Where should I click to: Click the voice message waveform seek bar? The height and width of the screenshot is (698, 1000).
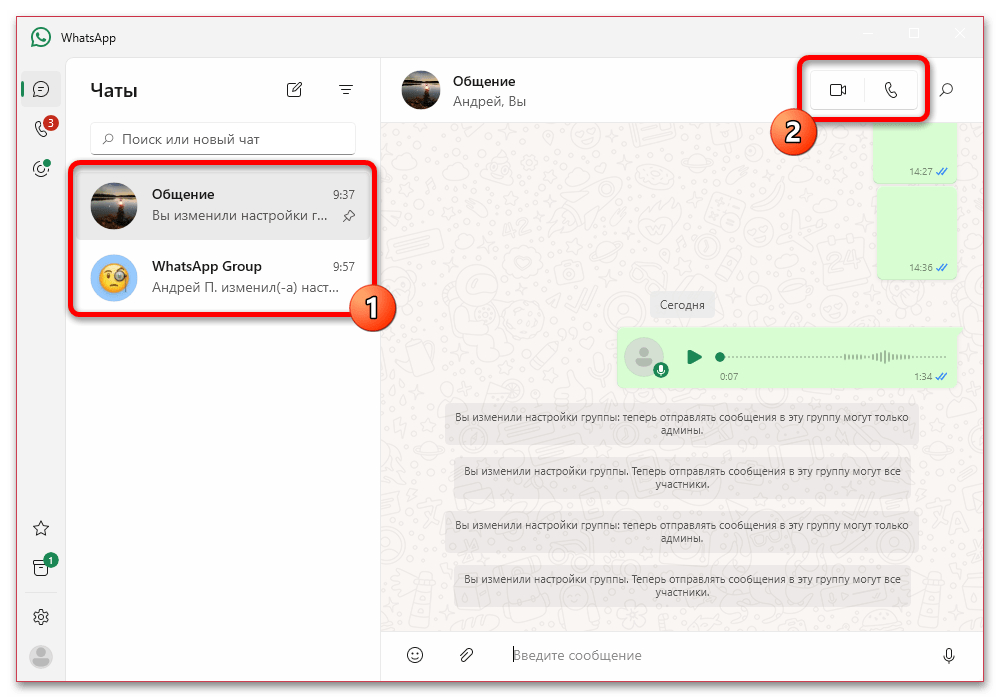[833, 357]
